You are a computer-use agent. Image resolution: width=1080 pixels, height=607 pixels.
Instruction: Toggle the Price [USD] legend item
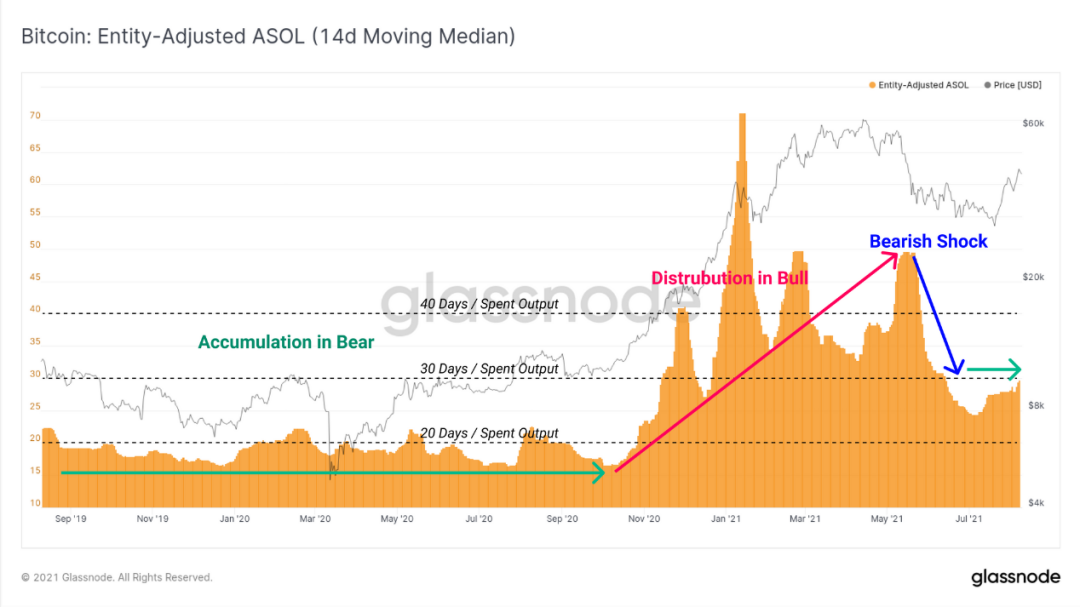coord(1012,85)
